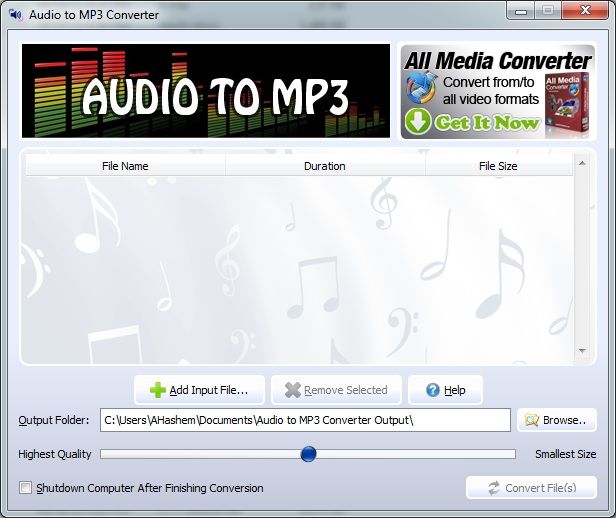Browse for an output folder

point(557,420)
